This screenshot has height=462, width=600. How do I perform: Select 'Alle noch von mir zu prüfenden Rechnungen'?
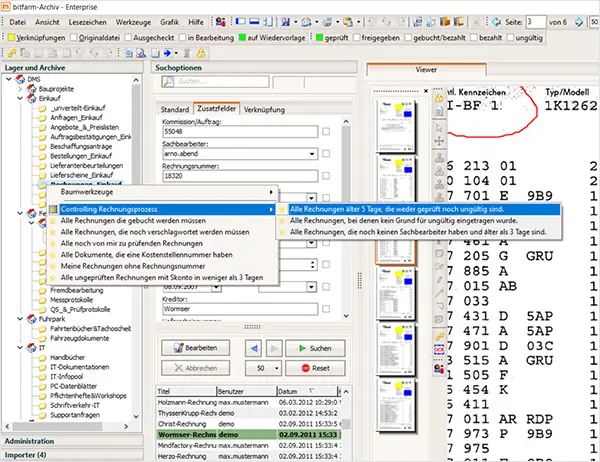pyautogui.click(x=162, y=243)
